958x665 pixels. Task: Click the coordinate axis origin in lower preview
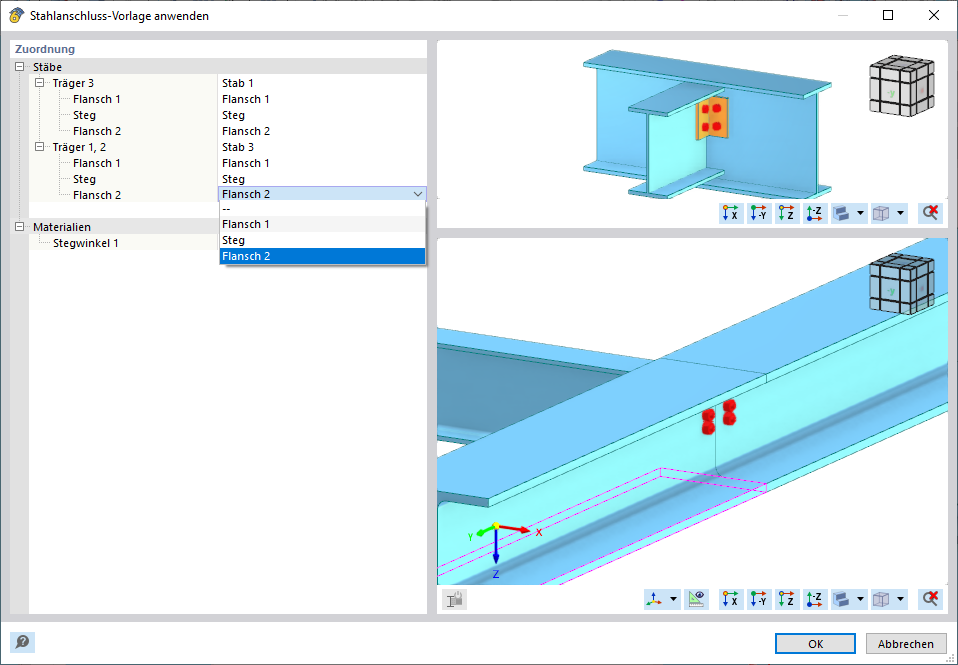[x=496, y=526]
